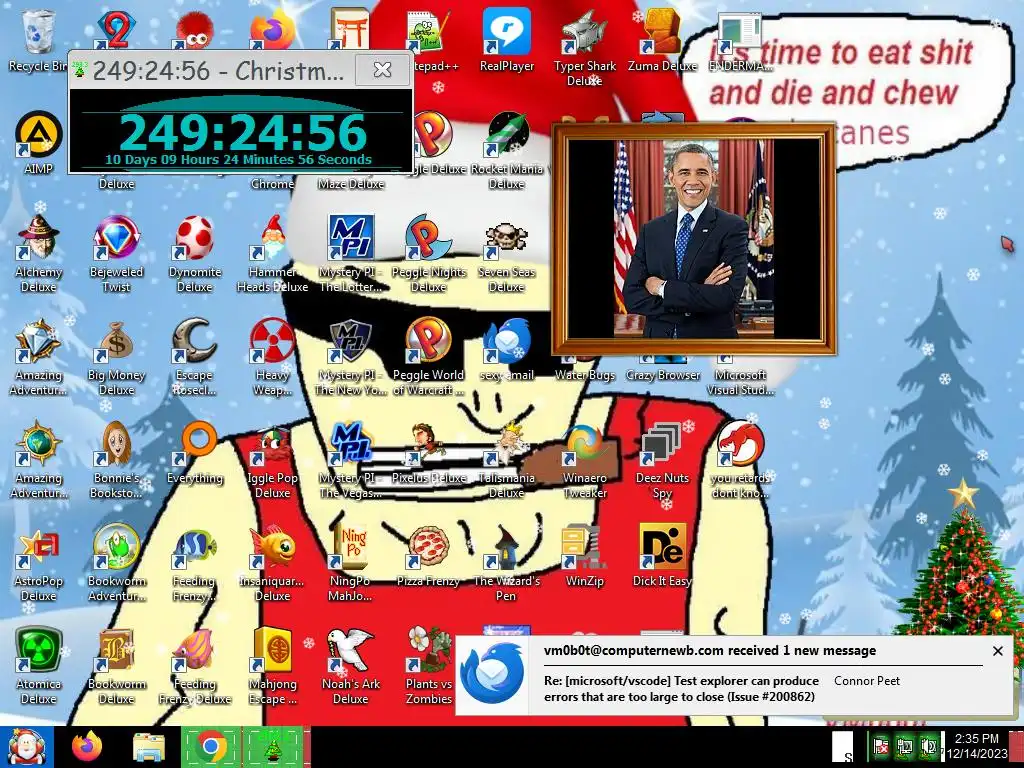Viewport: 1024px width, 768px height.
Task: Open the Typer Shark Deluxe shortcut
Action: (x=584, y=48)
